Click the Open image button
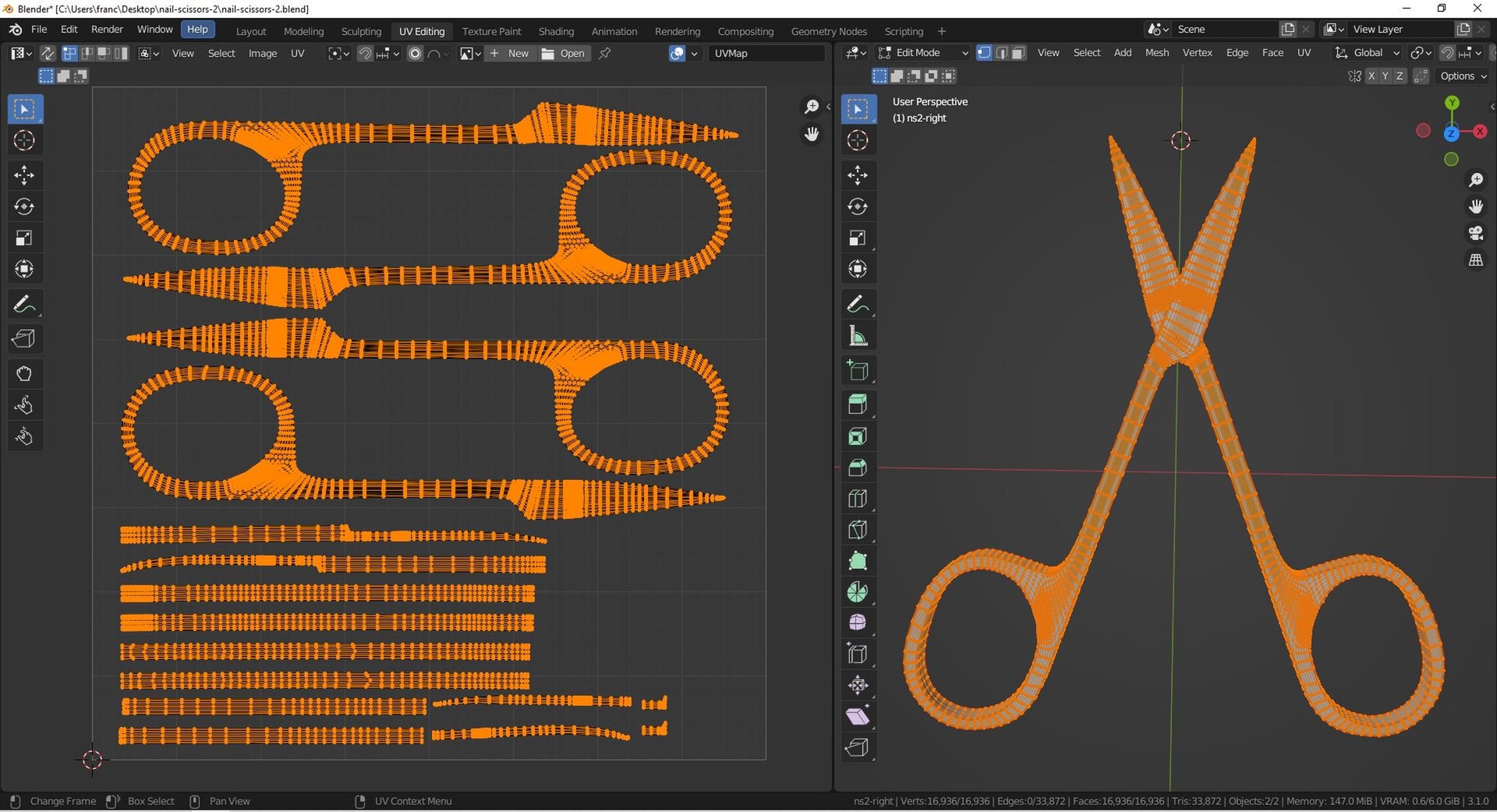The width and height of the screenshot is (1497, 812). tap(564, 54)
